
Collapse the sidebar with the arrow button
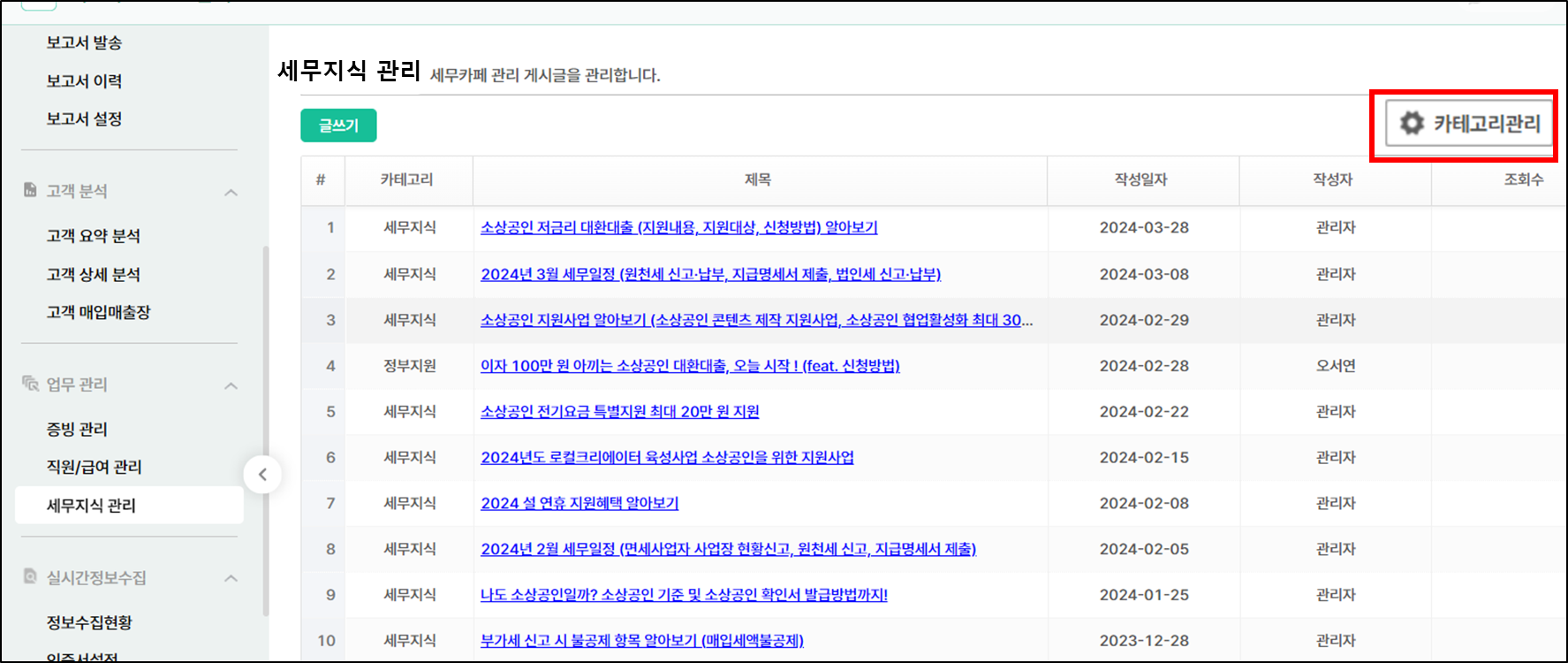pyautogui.click(x=262, y=475)
